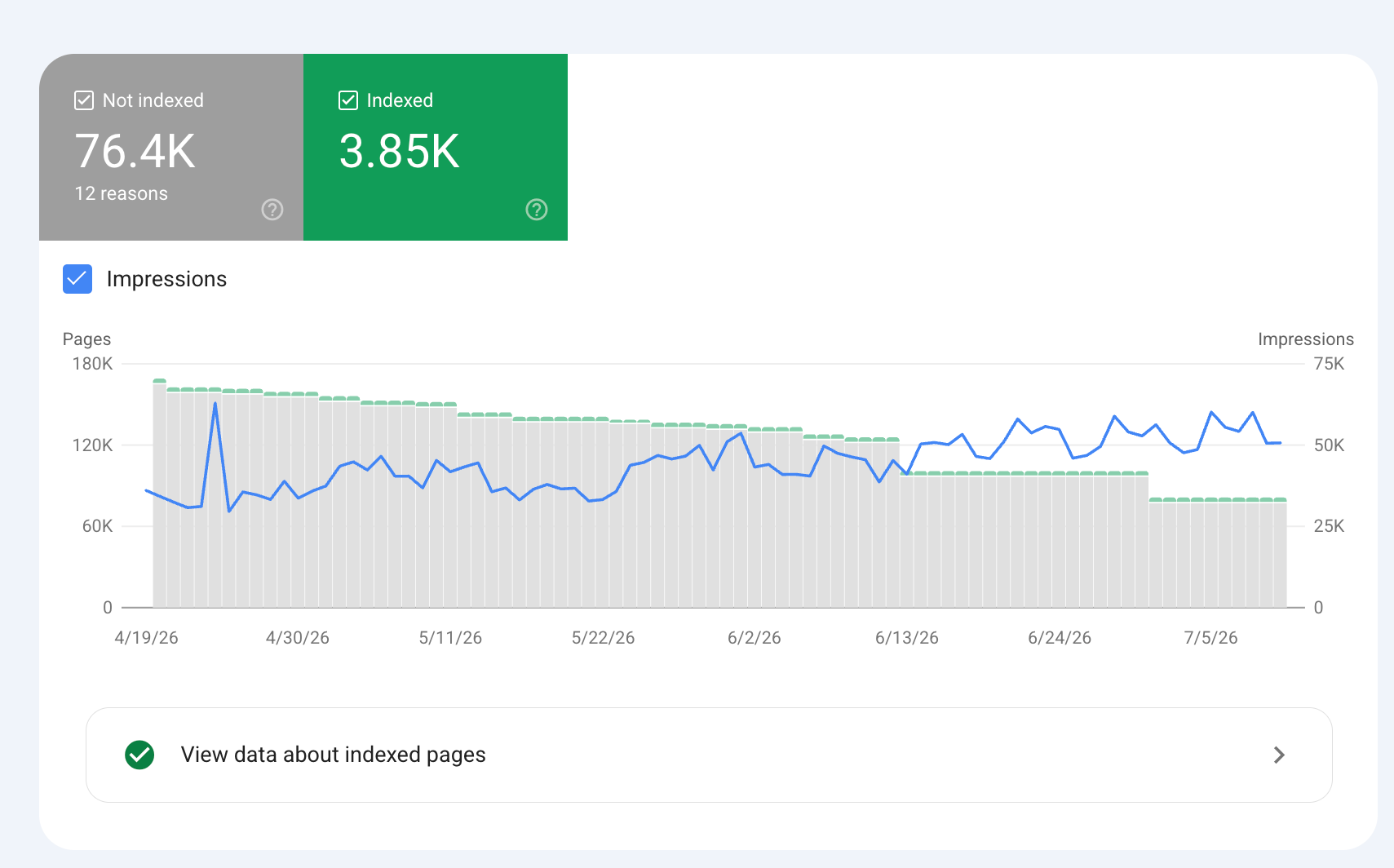Select the Indexed 3.85K card
Viewport: 1394px width, 868px height.
tap(436, 147)
